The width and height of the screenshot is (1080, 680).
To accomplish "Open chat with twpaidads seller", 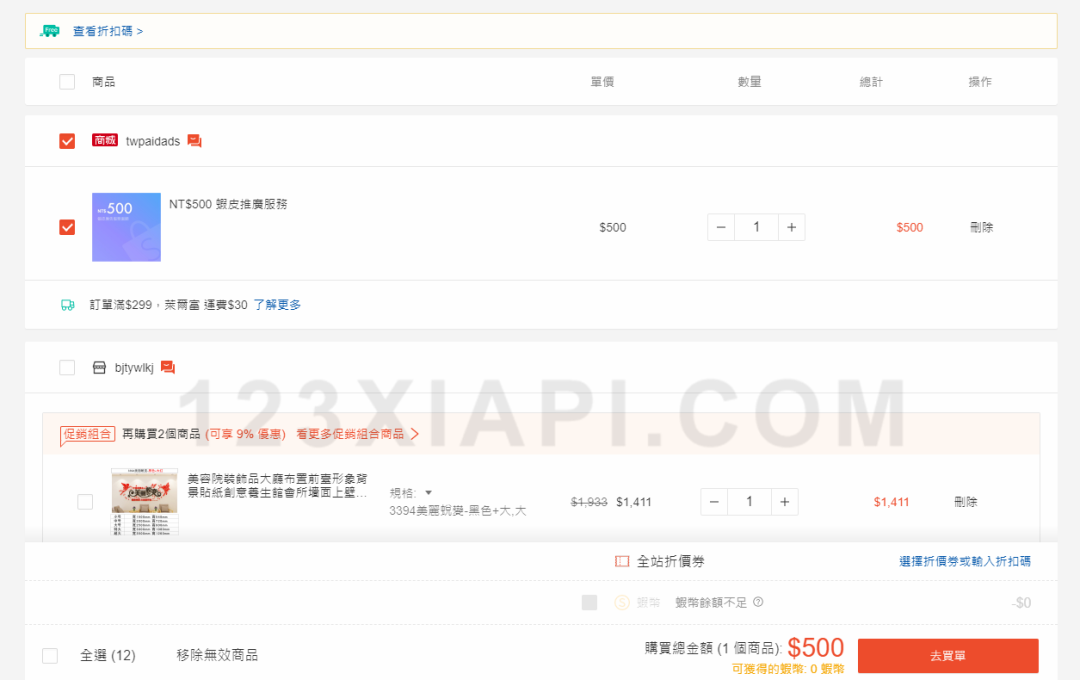I will pos(195,141).
